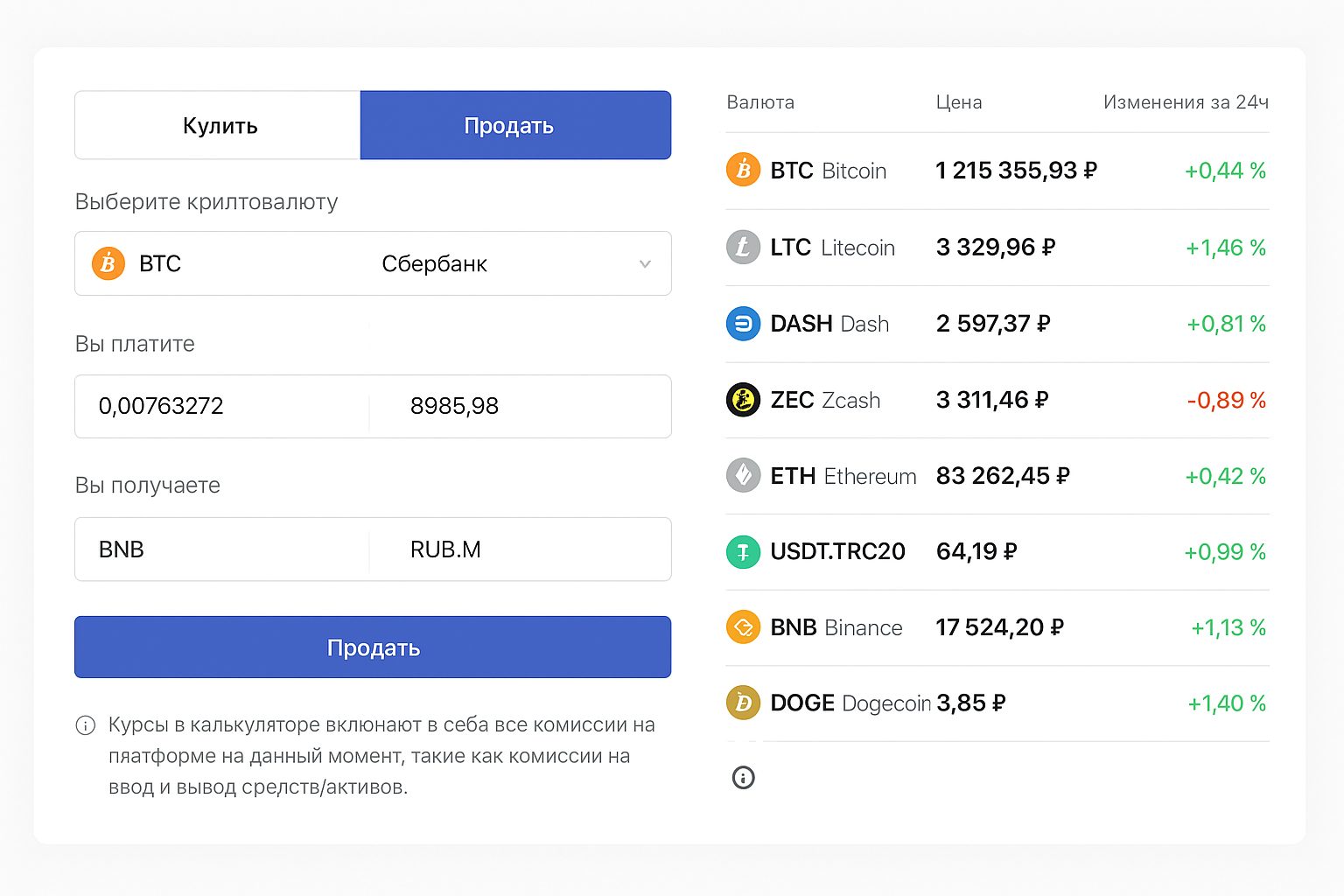Select the Продать tab

(514, 125)
